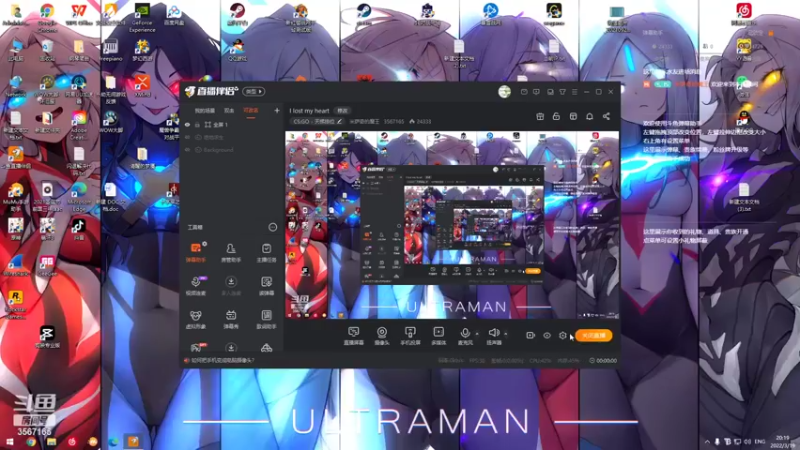
Task: Toggle visibility eye for middle greyed source
Action: coord(187,137)
